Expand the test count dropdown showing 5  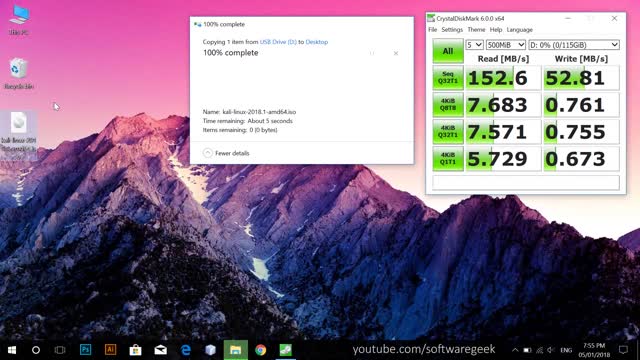pos(474,45)
